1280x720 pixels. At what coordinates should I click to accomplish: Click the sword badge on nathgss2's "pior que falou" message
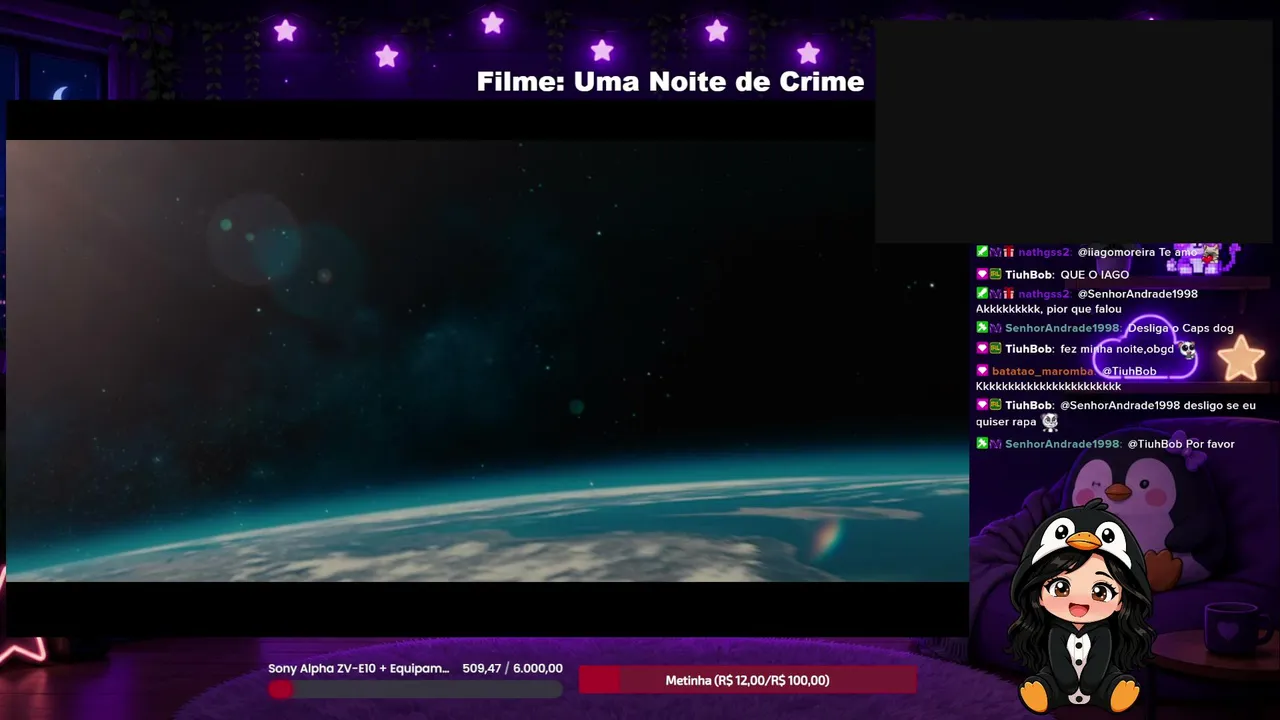point(982,293)
